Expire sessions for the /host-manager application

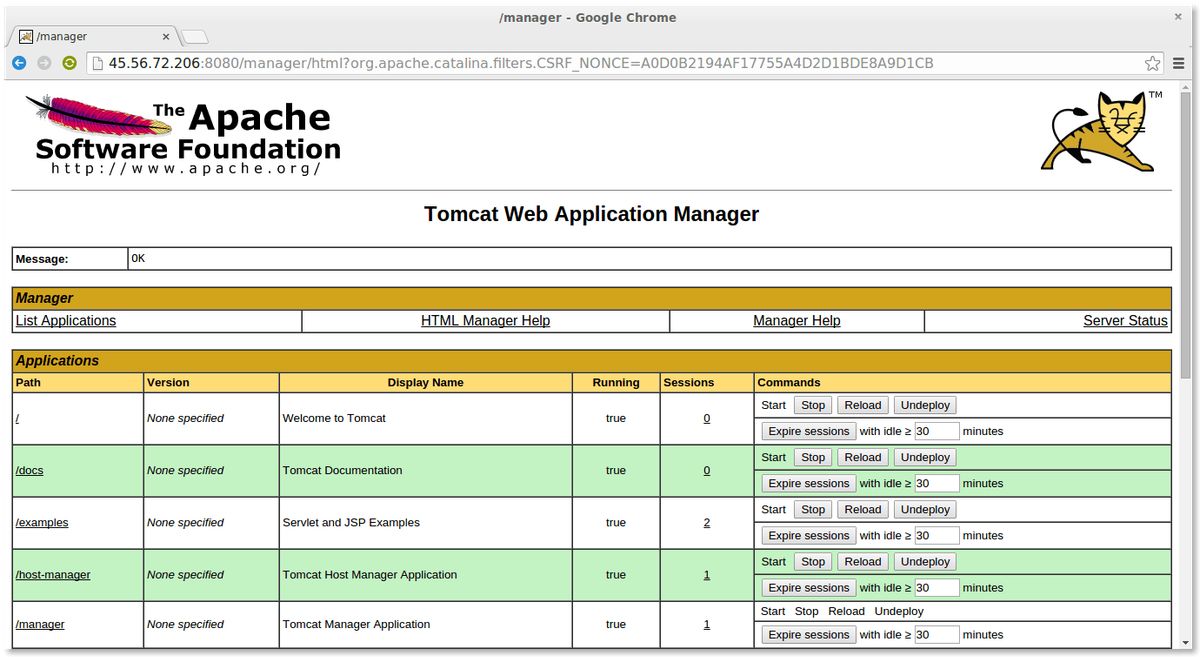click(x=808, y=587)
